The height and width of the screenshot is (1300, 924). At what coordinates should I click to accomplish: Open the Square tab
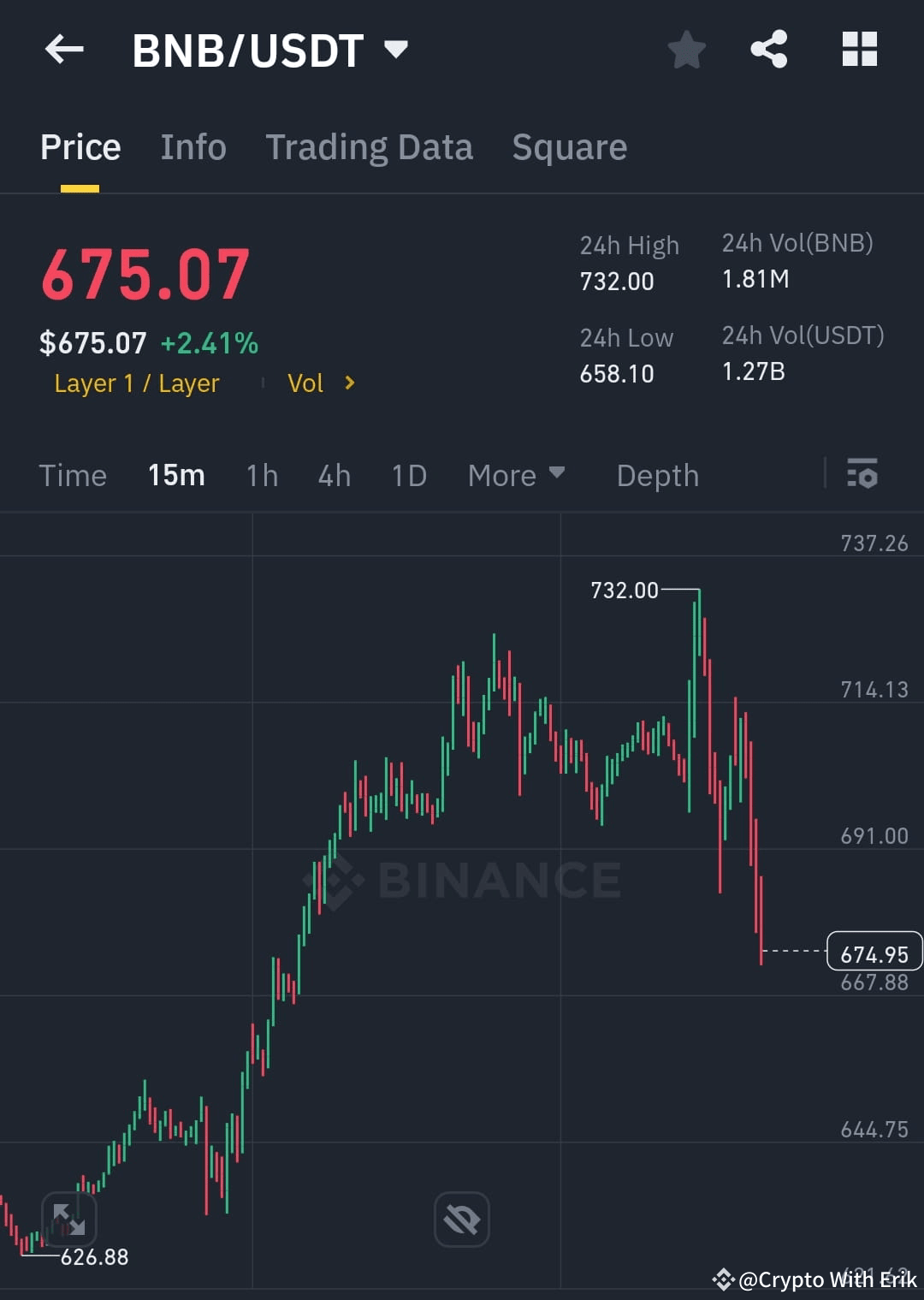point(569,146)
